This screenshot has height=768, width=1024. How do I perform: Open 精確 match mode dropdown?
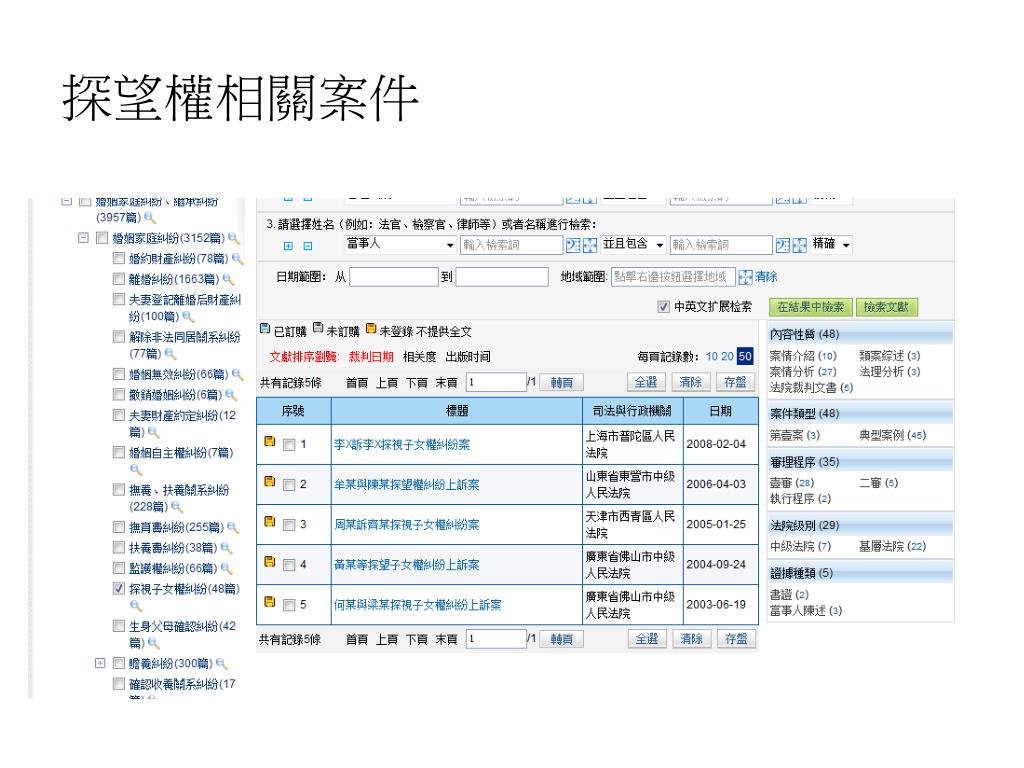tap(831, 245)
